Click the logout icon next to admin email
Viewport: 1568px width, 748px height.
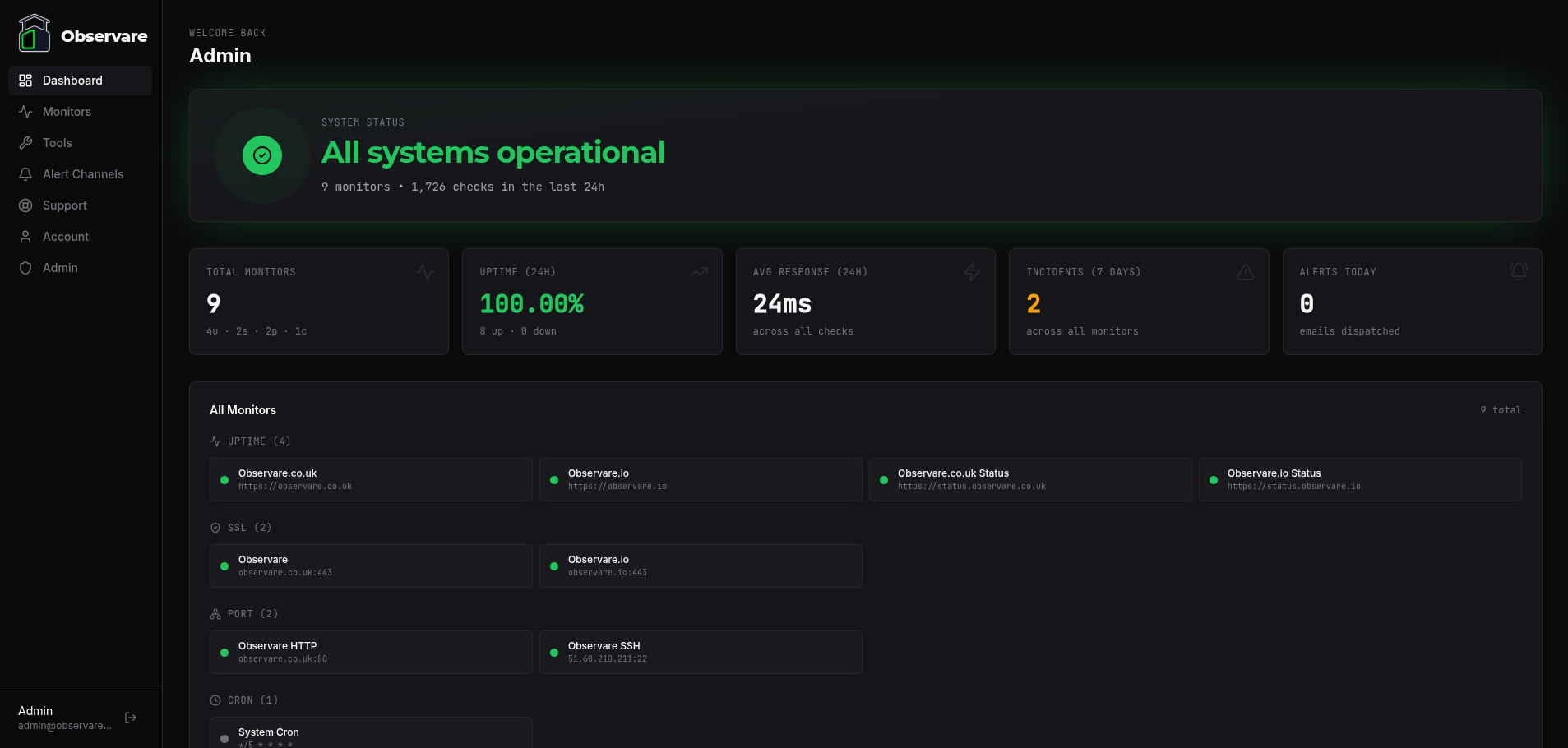tap(131, 717)
